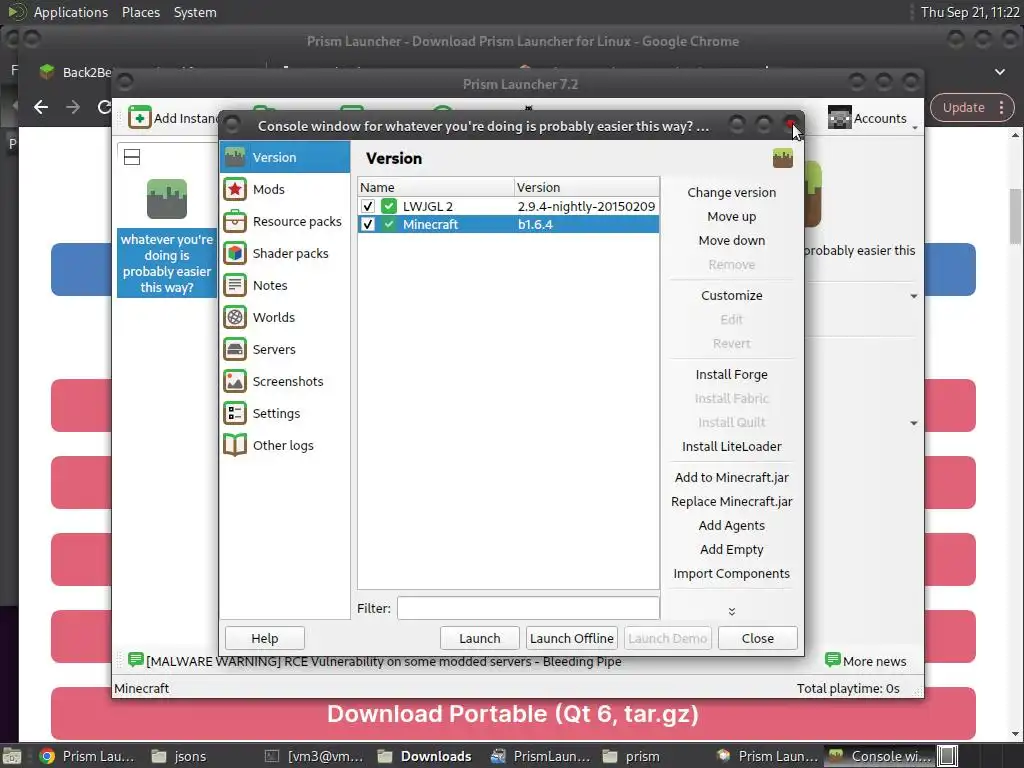Go forward in Chrome

click(72, 107)
